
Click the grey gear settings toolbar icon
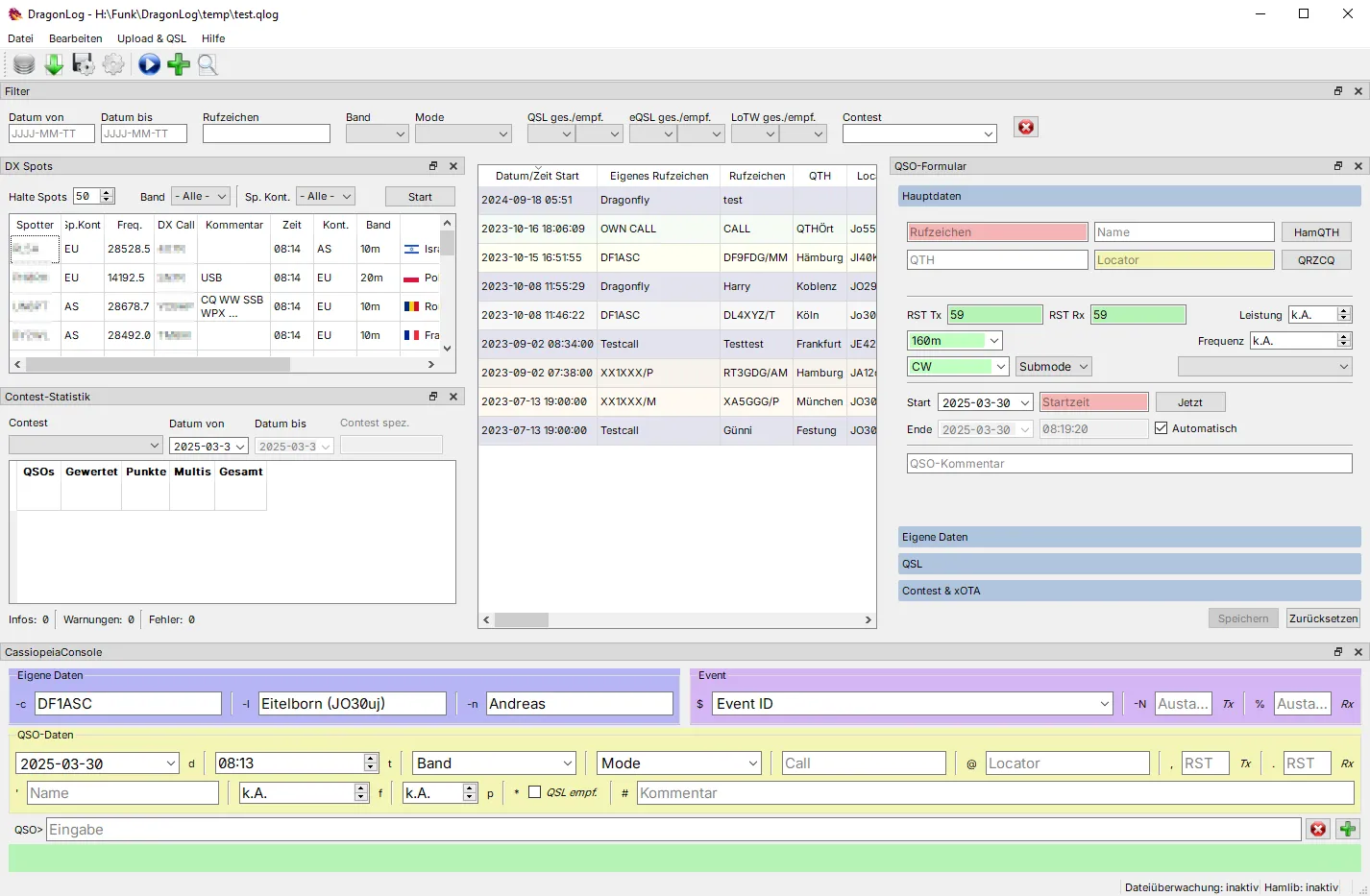tap(113, 64)
